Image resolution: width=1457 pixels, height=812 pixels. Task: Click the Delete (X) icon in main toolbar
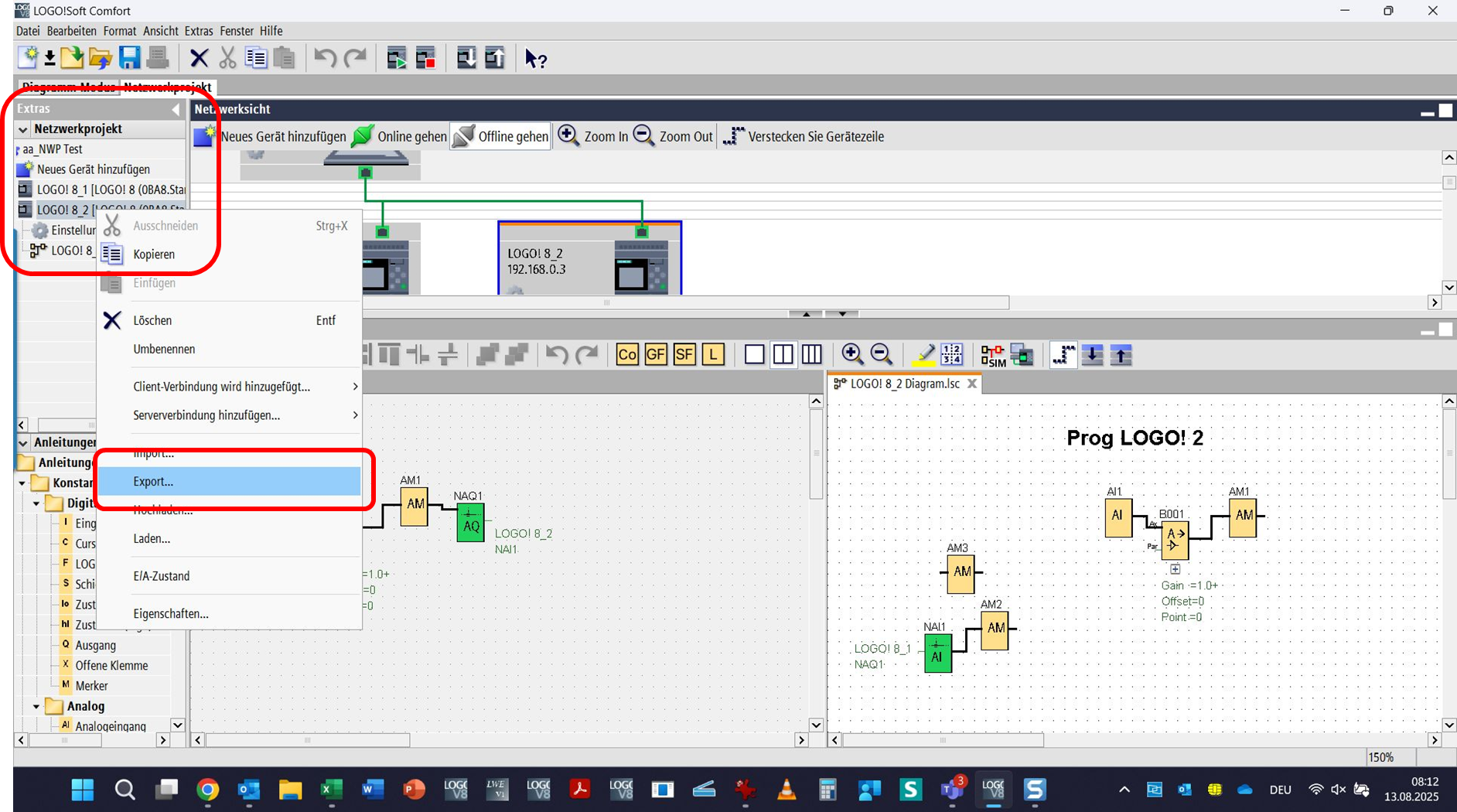click(x=199, y=58)
